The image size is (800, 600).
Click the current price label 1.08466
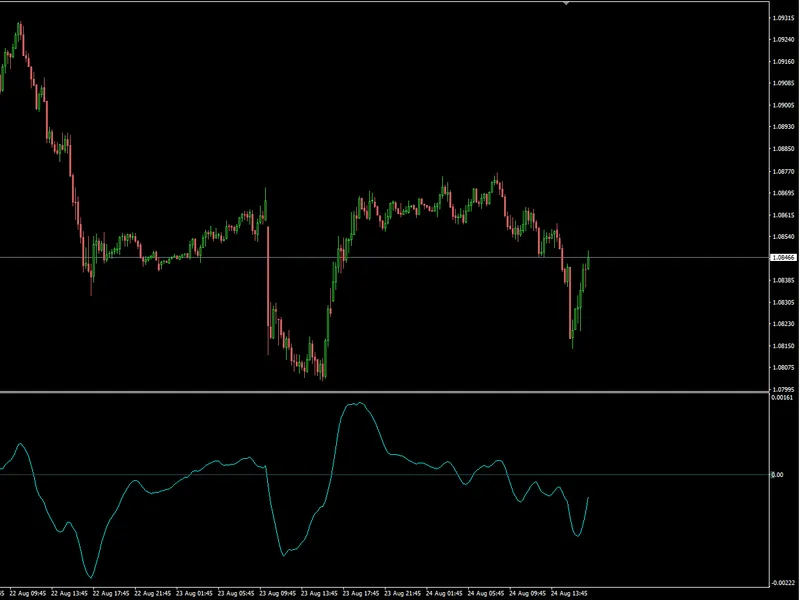(783, 258)
